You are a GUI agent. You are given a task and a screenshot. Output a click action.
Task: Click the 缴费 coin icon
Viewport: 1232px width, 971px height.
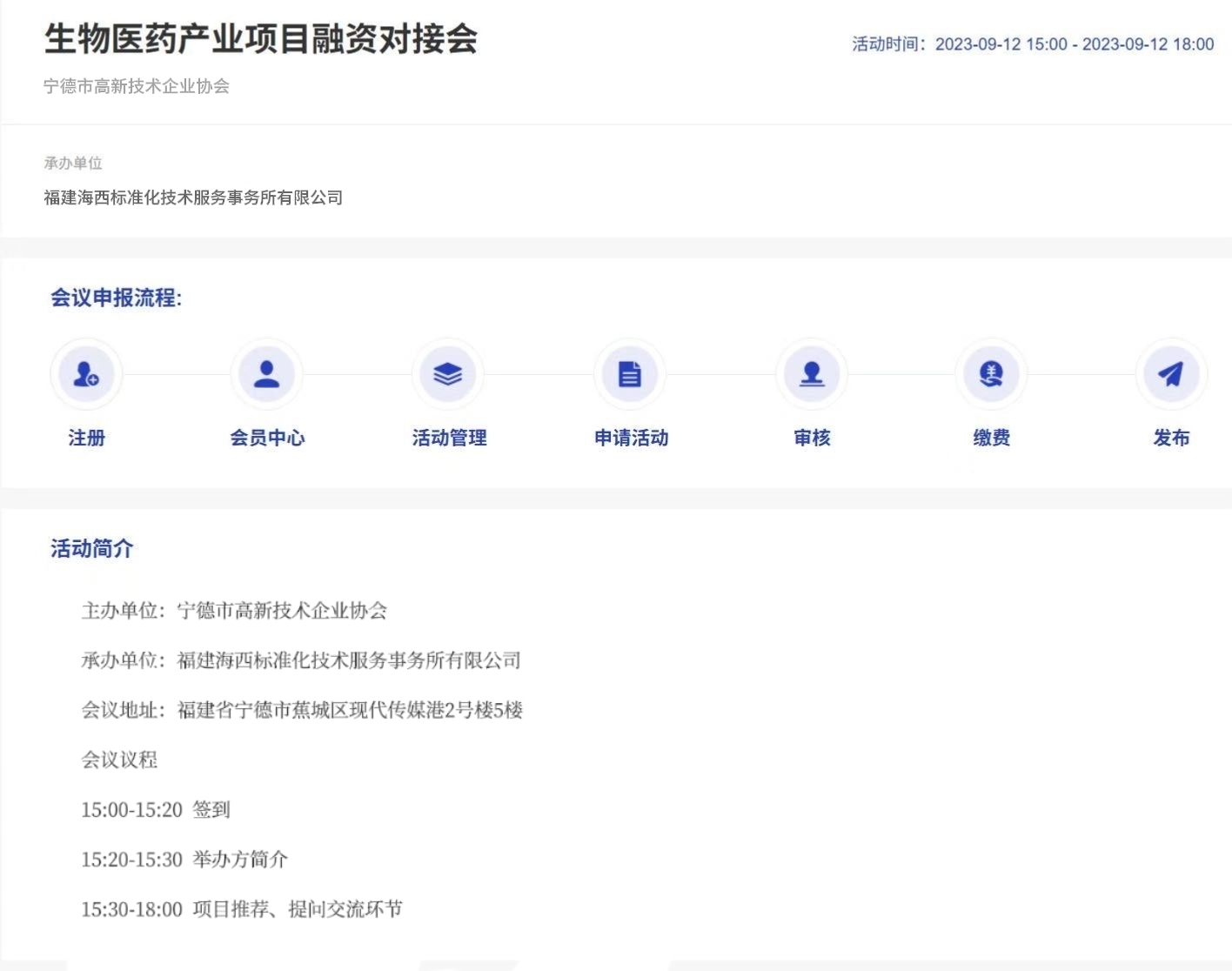991,374
